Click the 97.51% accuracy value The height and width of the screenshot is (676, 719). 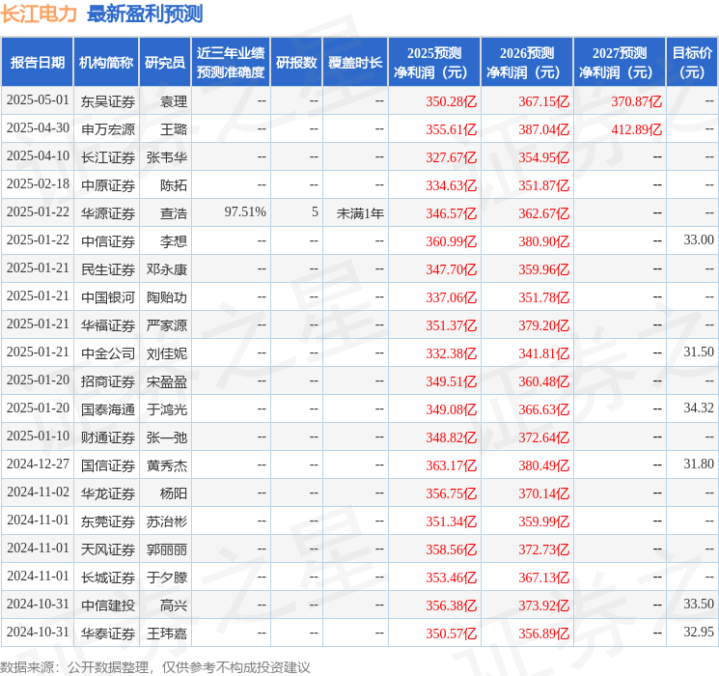pyautogui.click(x=245, y=212)
